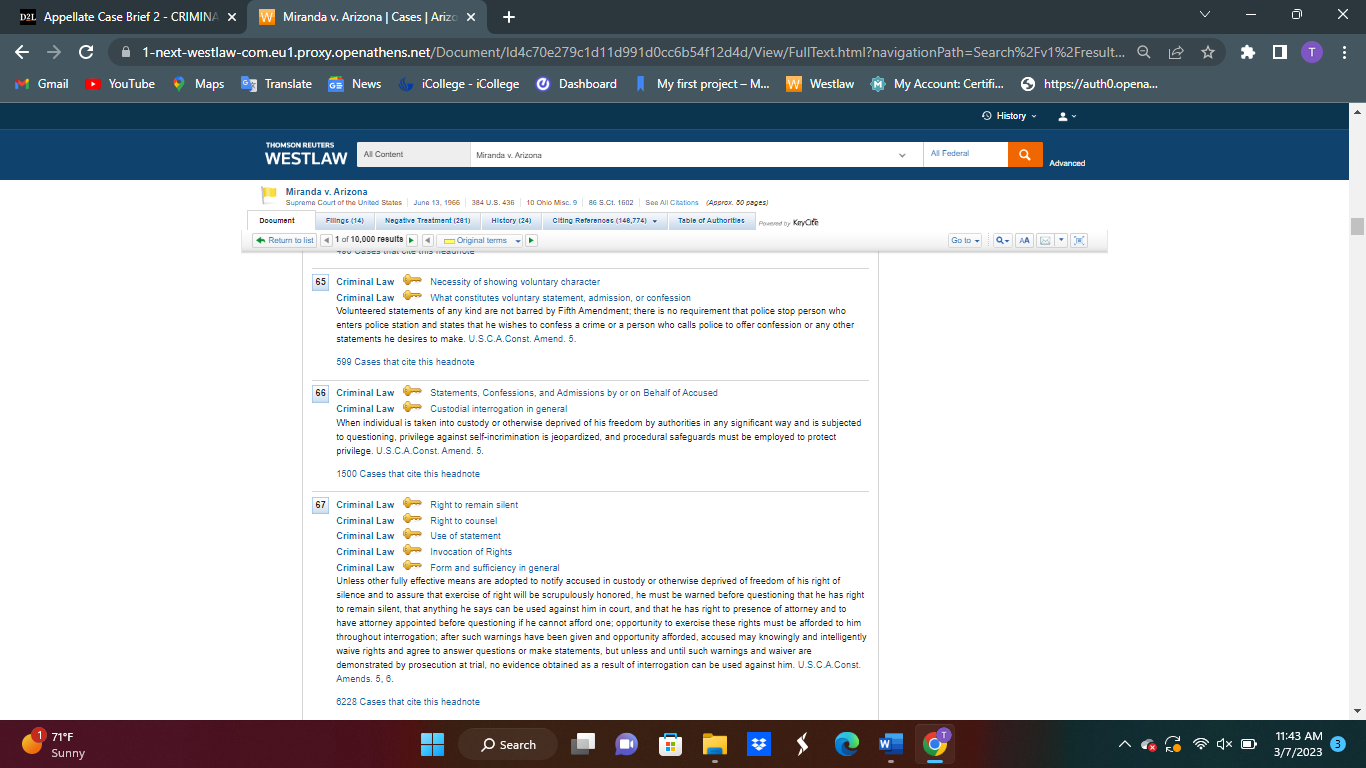Open the Westlaw bookmark in bookmarks bar
The width and height of the screenshot is (1366, 768).
click(820, 84)
